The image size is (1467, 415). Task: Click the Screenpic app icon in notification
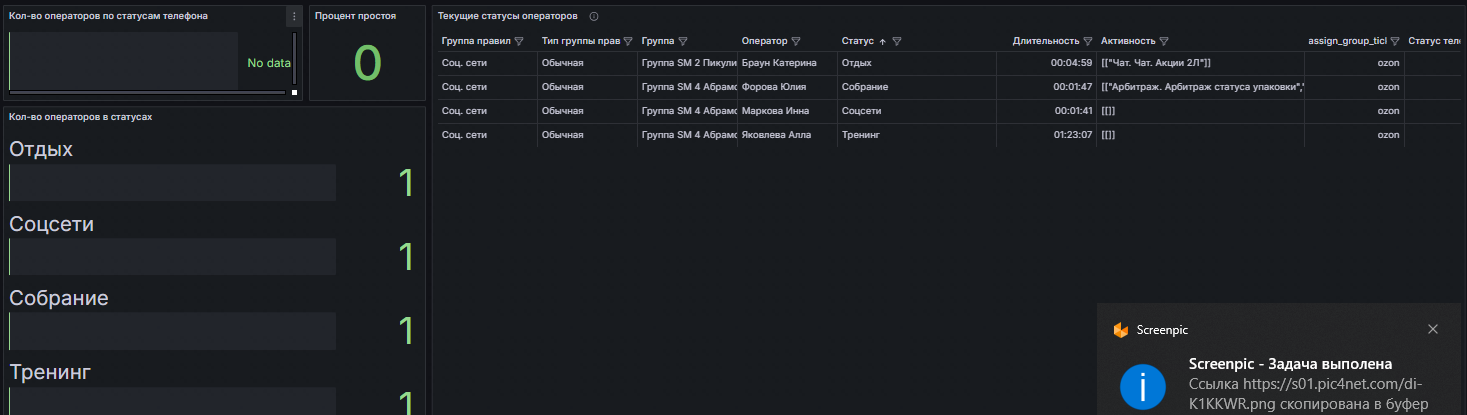coord(1121,330)
